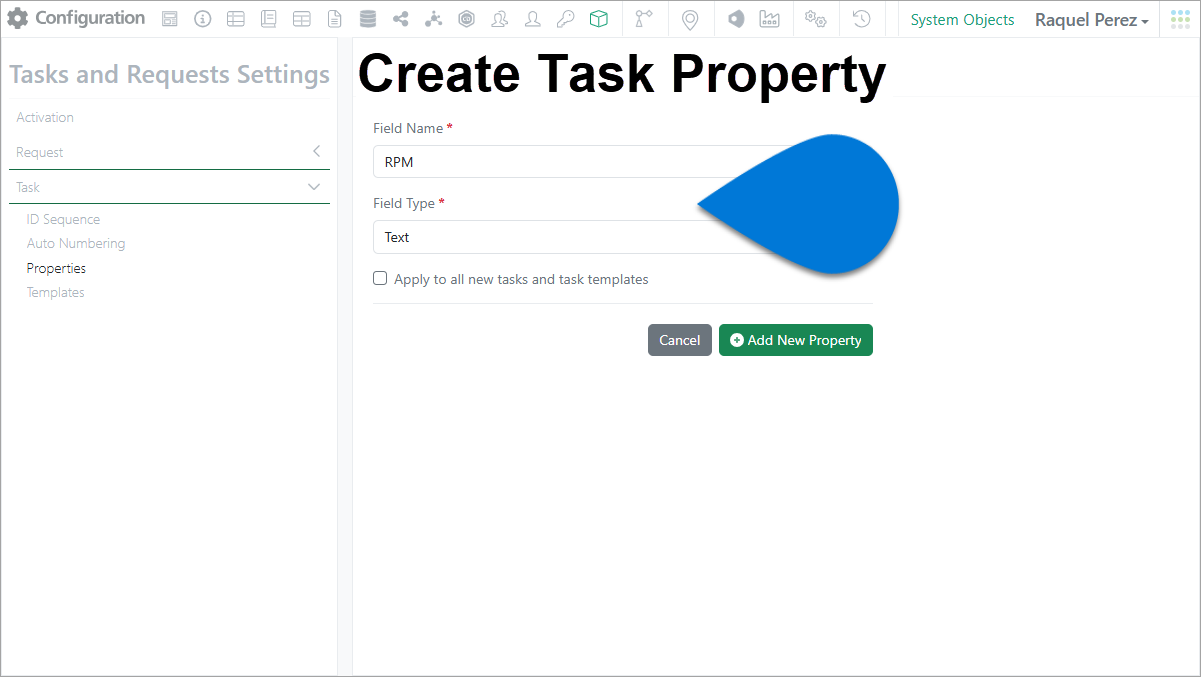1201x677 pixels.
Task: Open the list rows icon after the info circle
Action: click(235, 19)
